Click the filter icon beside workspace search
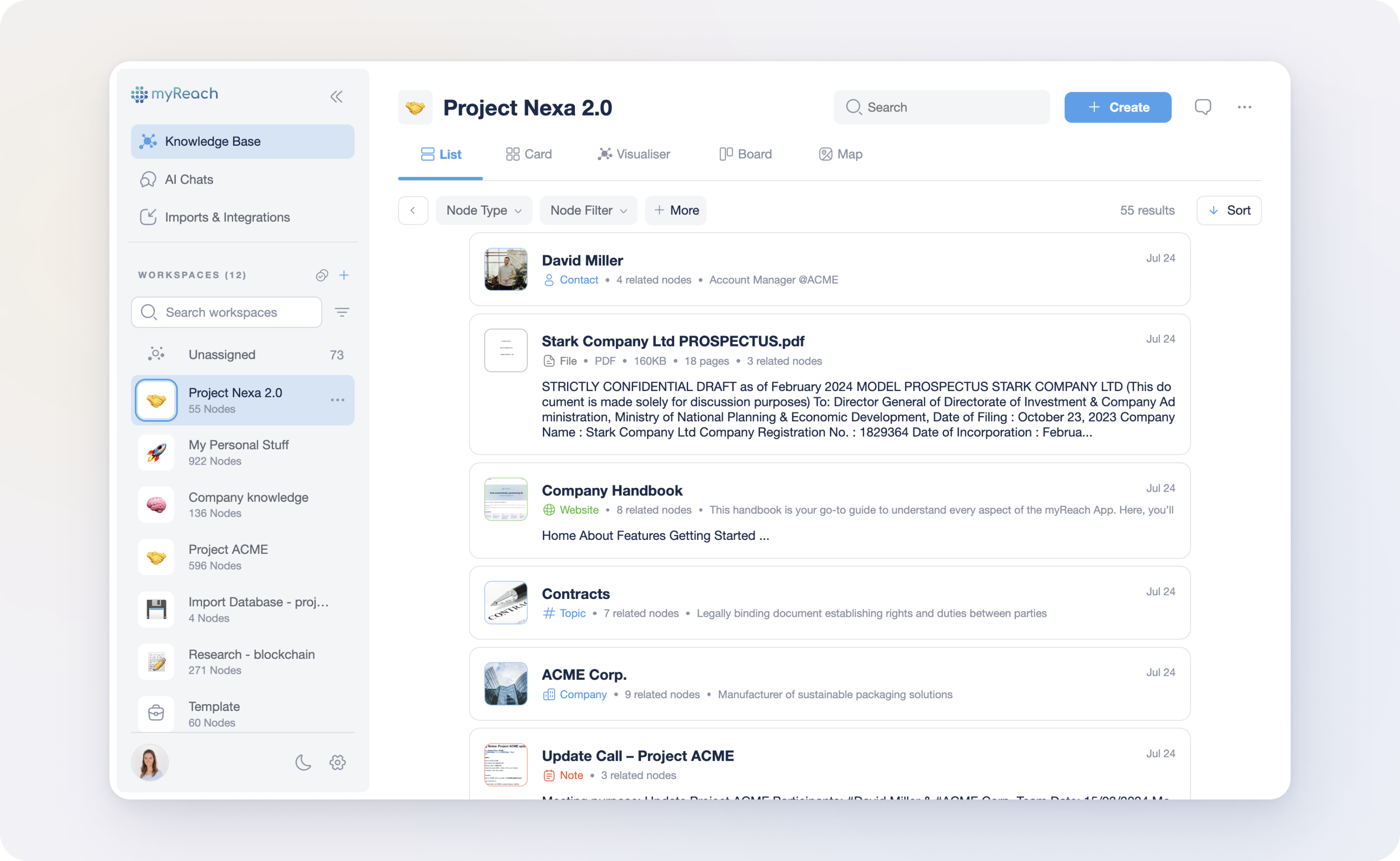 point(342,312)
